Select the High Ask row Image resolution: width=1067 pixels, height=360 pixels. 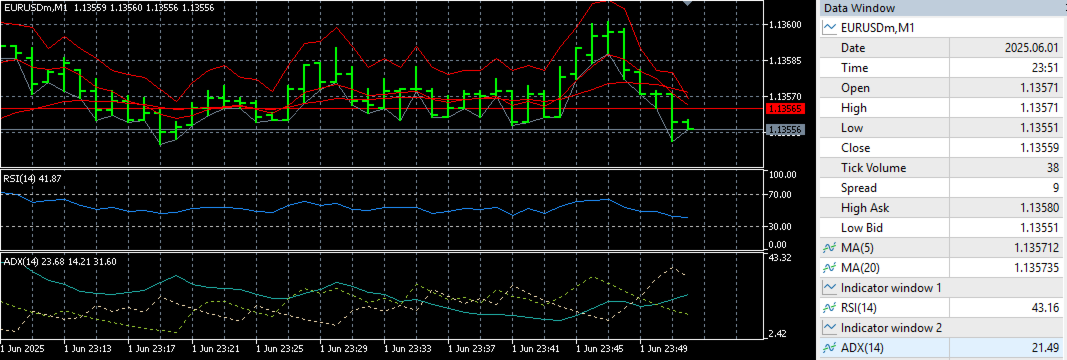[942, 208]
